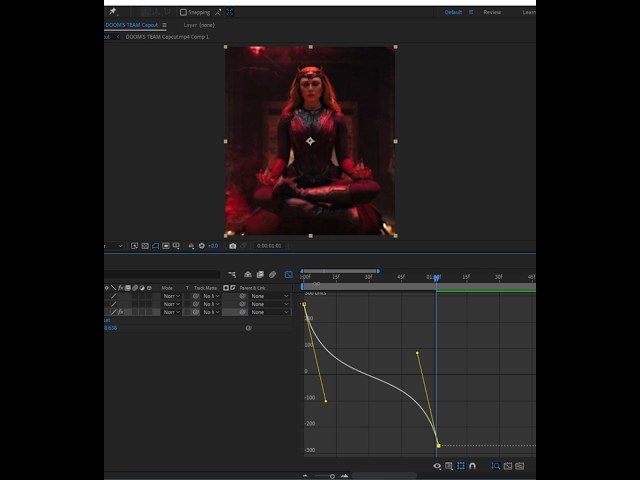Viewport: 640px width, 480px height.
Task: Open the second layer's Mode dropdown
Action: coord(171,304)
